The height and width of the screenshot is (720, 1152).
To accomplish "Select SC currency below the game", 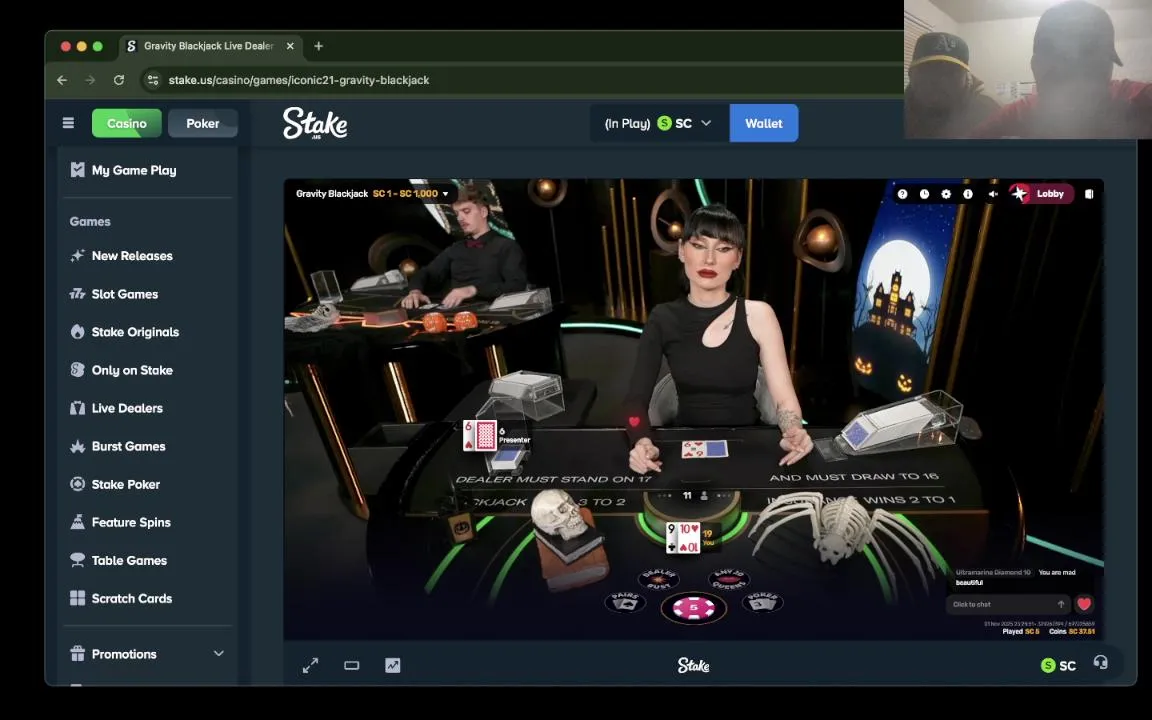I will pyautogui.click(x=1059, y=666).
